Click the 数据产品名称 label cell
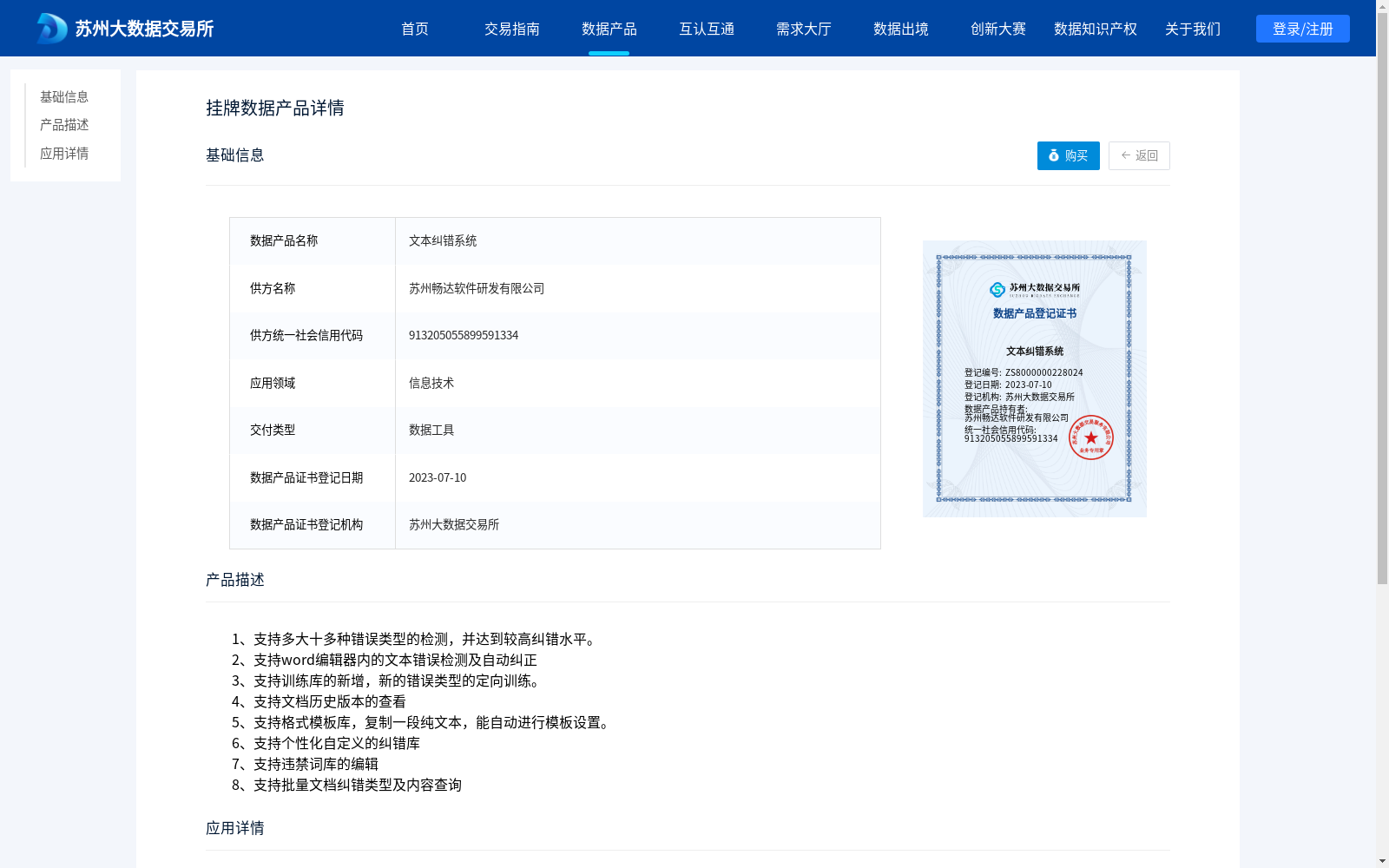Image resolution: width=1389 pixels, height=868 pixels. coord(313,240)
